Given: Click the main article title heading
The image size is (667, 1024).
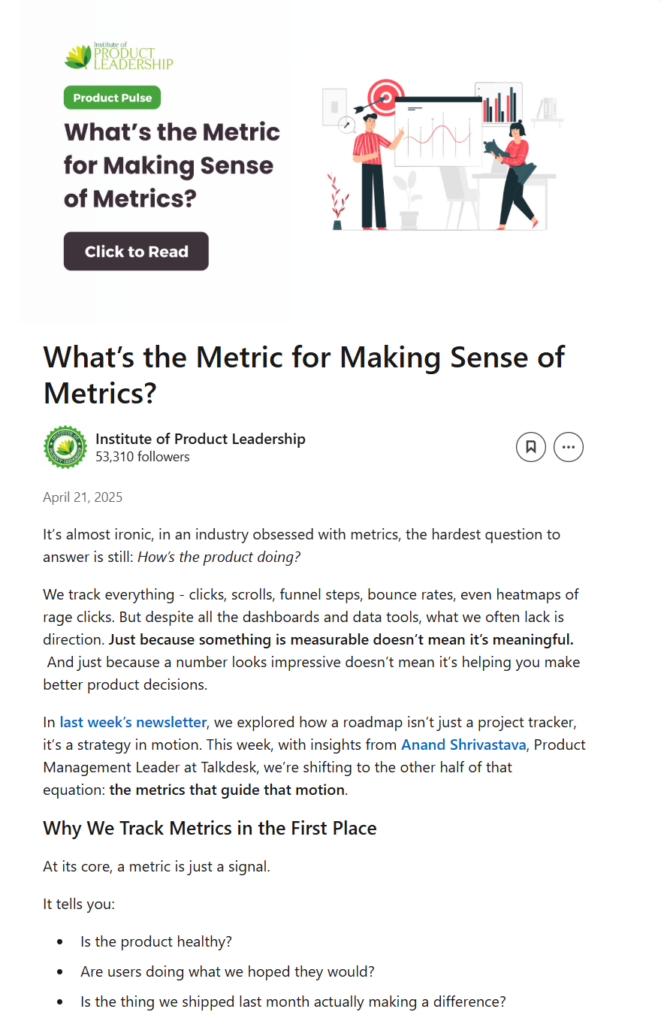Looking at the screenshot, I should point(304,374).
